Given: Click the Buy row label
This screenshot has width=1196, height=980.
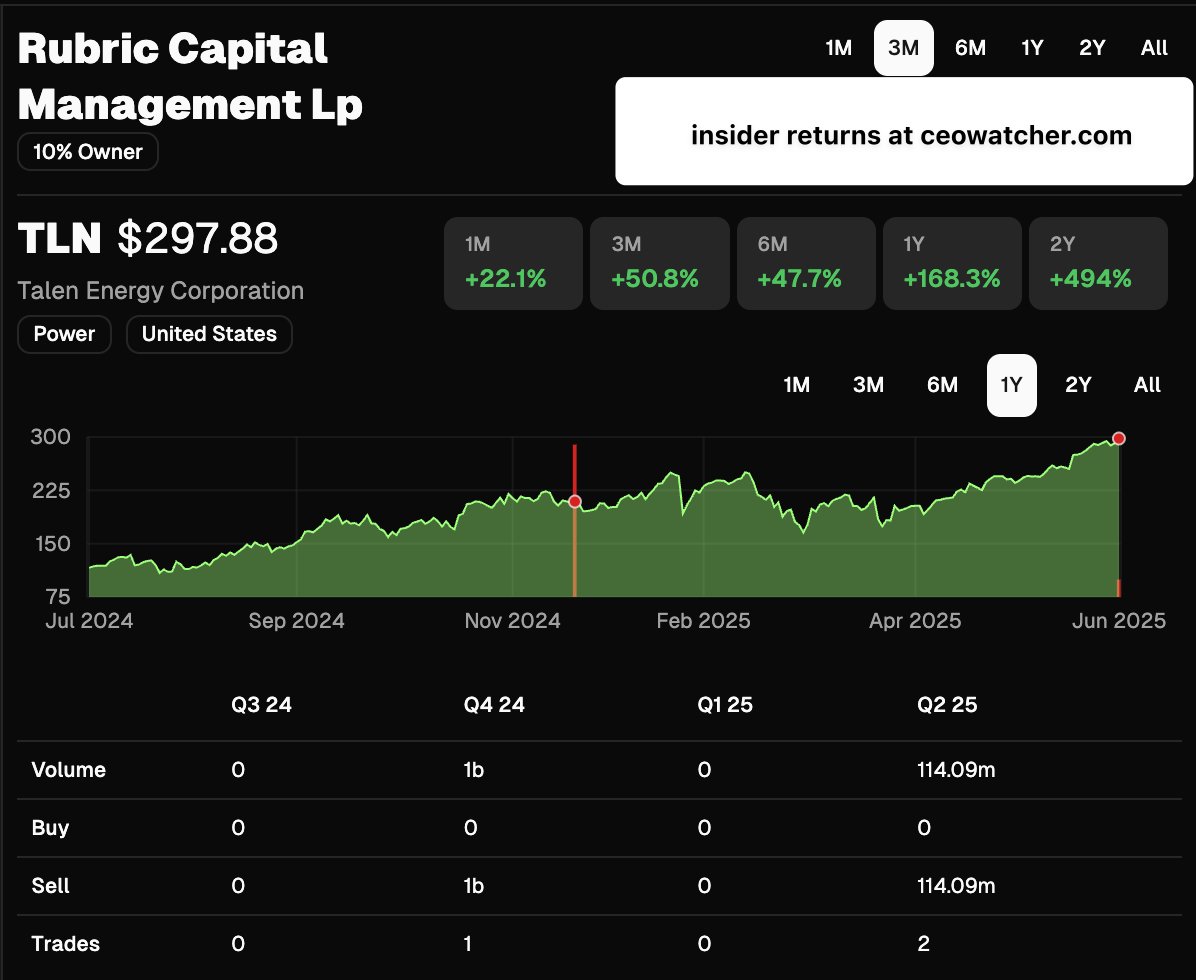Looking at the screenshot, I should (50, 827).
